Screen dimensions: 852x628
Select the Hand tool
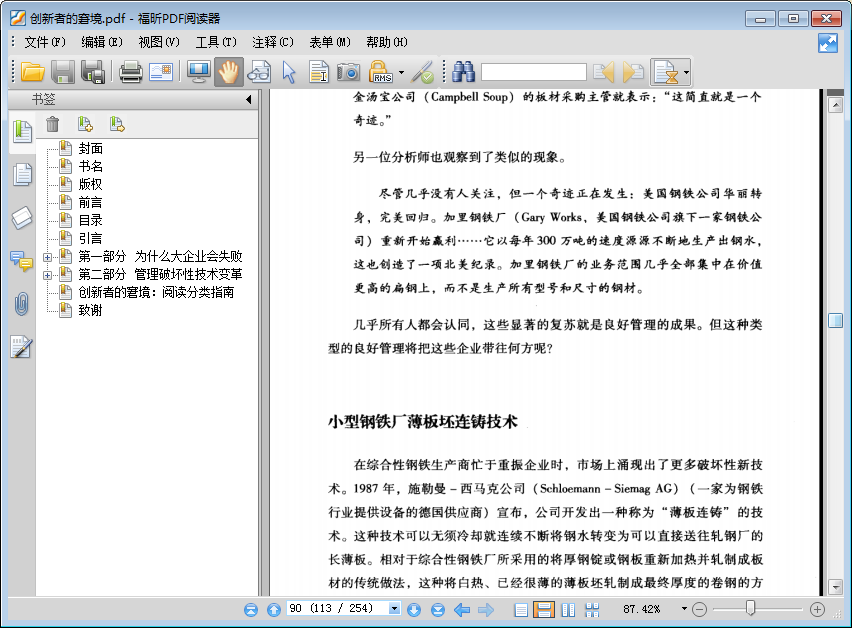229,72
